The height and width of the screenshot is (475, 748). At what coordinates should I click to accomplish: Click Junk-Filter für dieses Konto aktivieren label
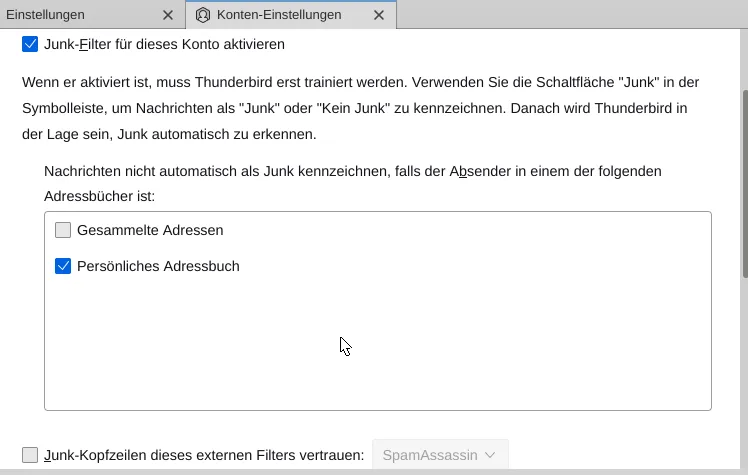[x=164, y=44]
